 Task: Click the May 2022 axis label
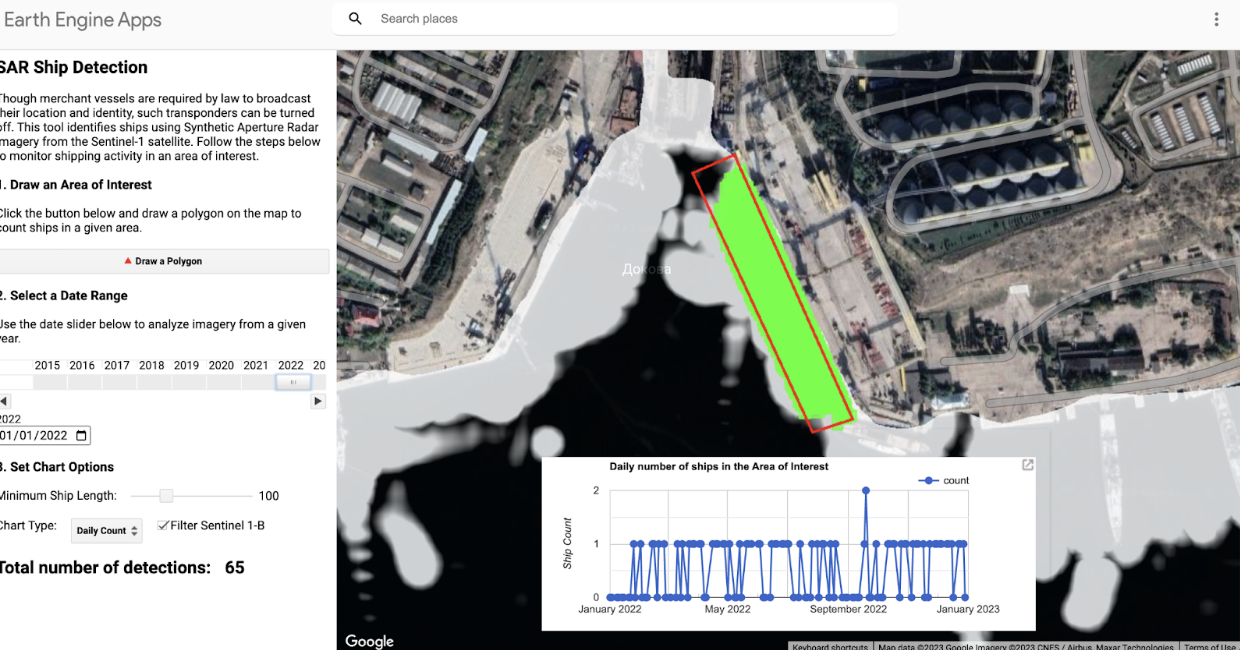click(727, 609)
